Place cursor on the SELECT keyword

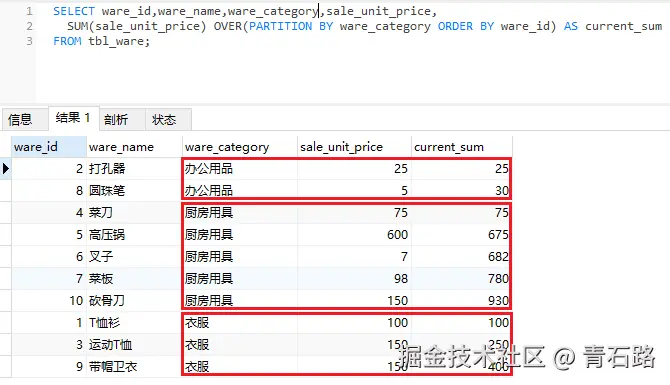point(74,11)
